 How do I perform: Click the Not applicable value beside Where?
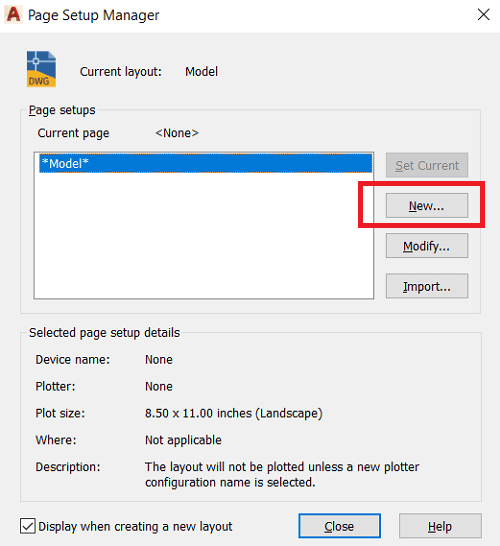183,440
